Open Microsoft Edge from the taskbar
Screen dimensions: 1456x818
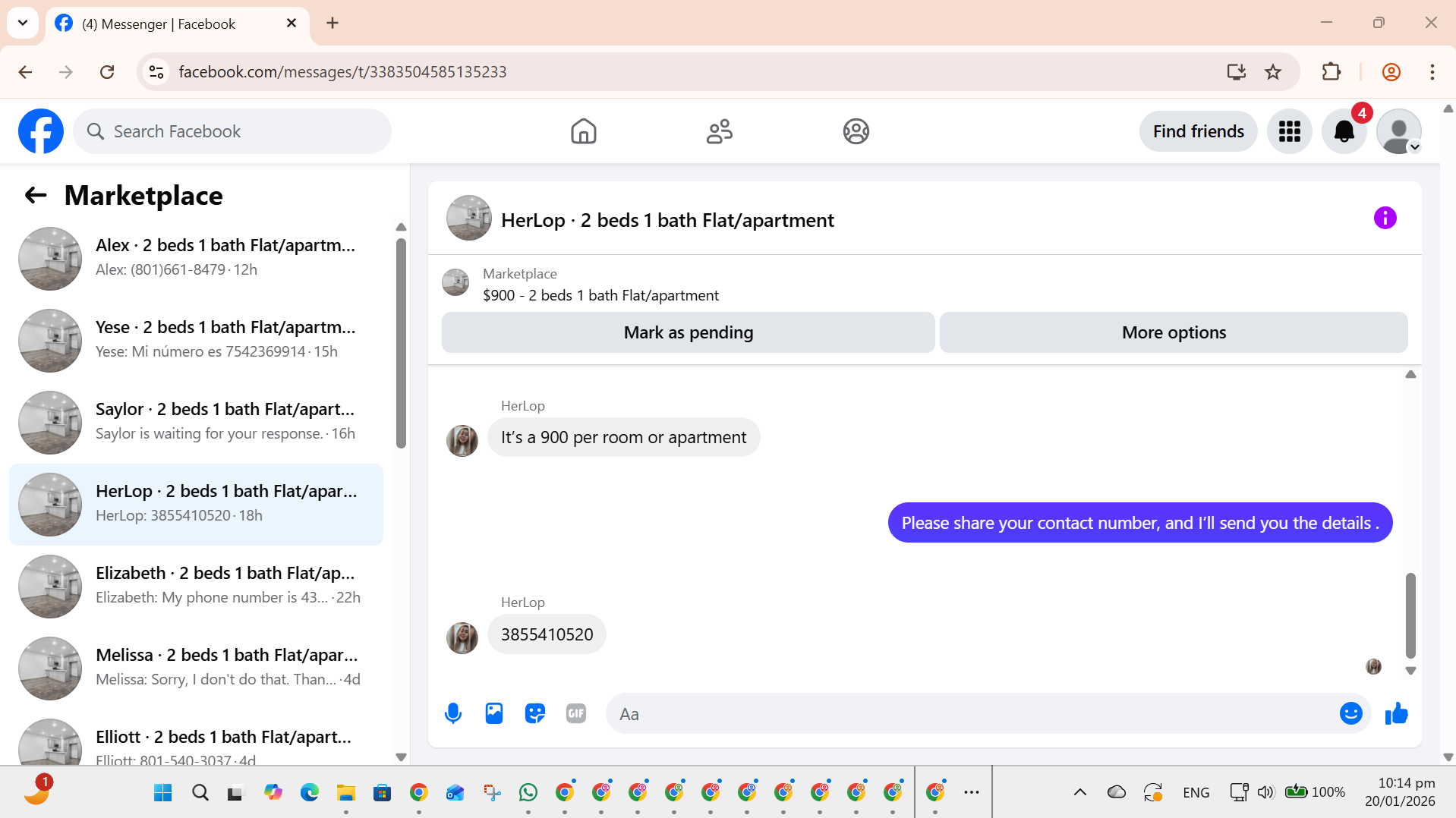[310, 793]
